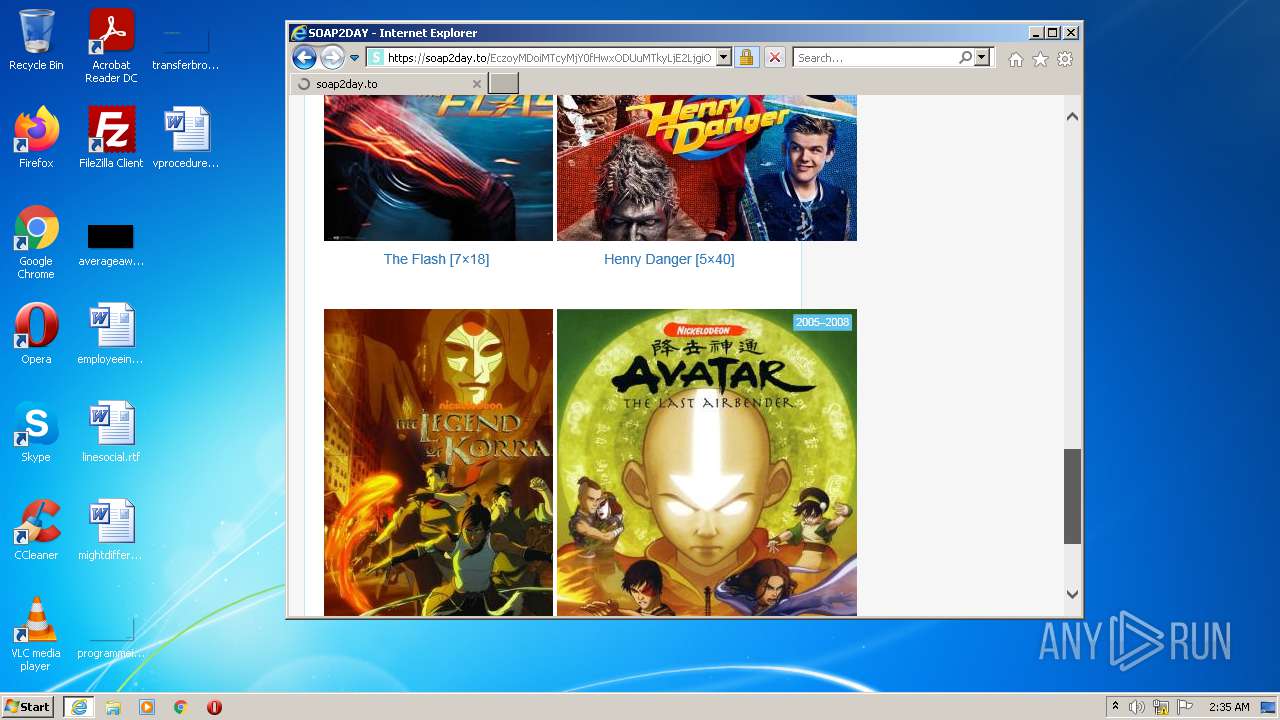Open the search provider dropdown arrow
This screenshot has width=1280, height=720.
[982, 58]
